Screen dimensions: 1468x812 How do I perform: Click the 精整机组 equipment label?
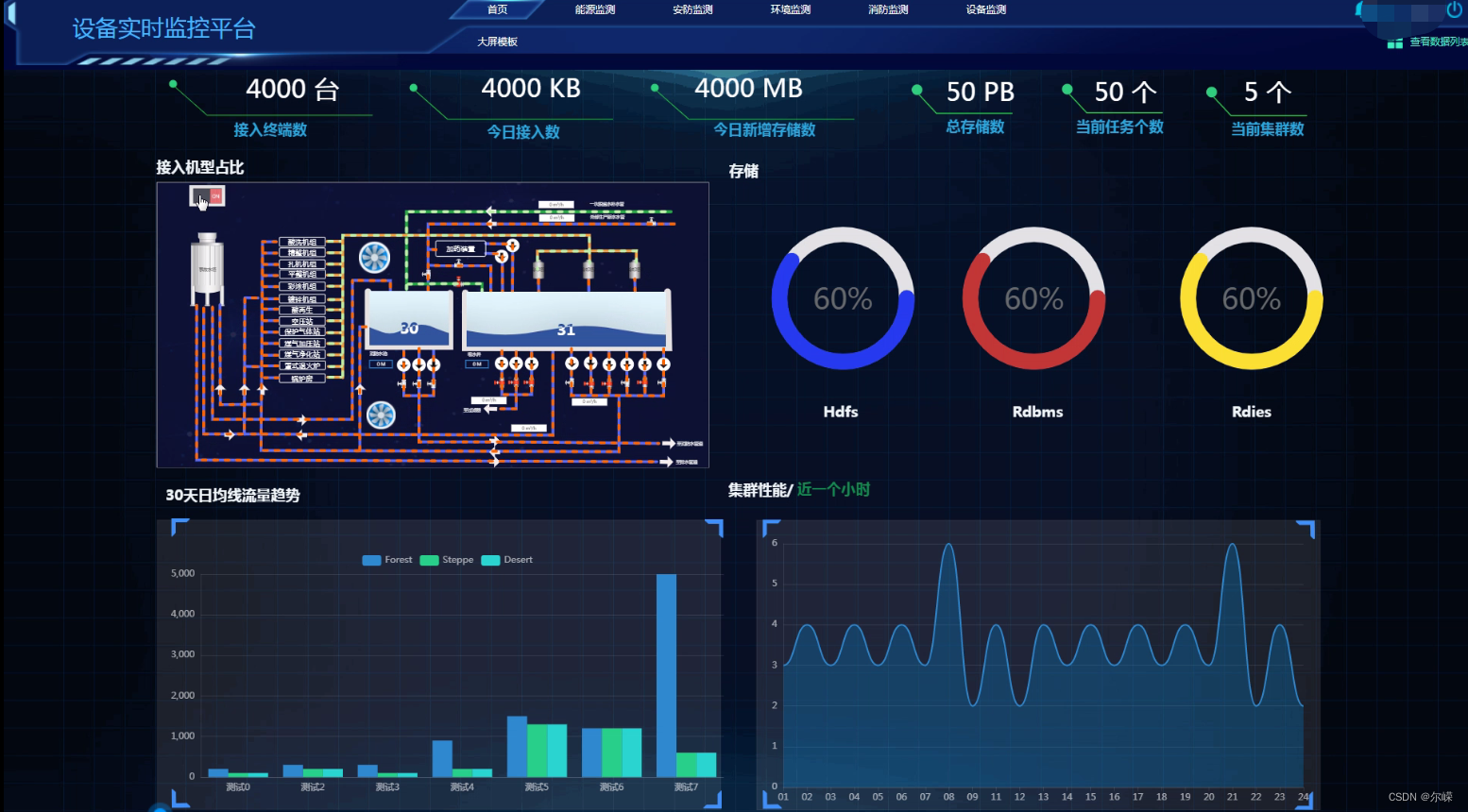click(x=302, y=252)
